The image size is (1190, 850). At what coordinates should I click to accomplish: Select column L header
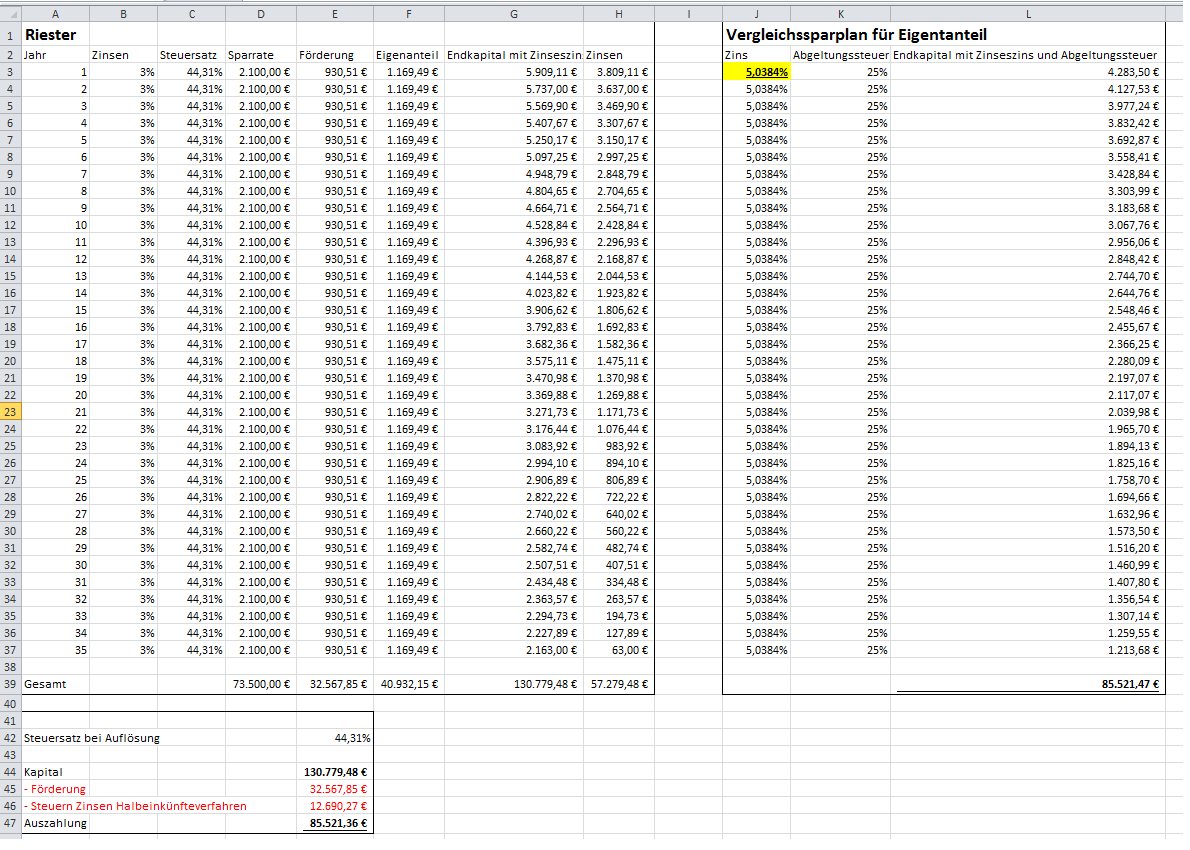point(1028,13)
